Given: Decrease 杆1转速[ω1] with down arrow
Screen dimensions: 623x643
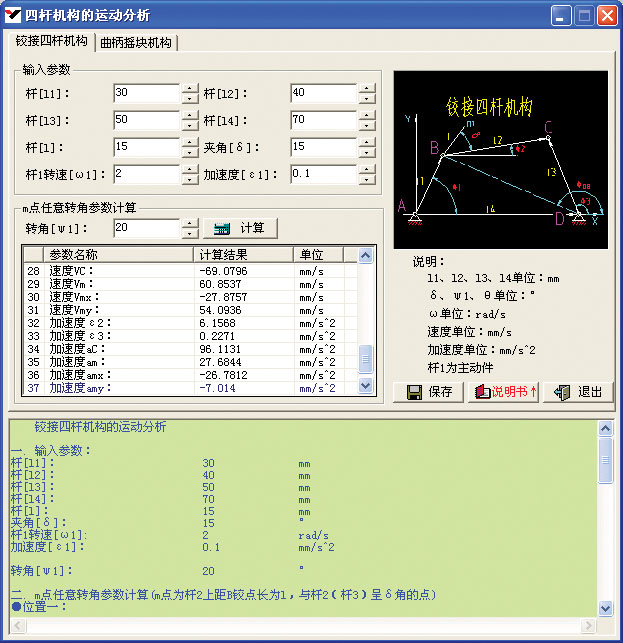Looking at the screenshot, I should [190, 179].
